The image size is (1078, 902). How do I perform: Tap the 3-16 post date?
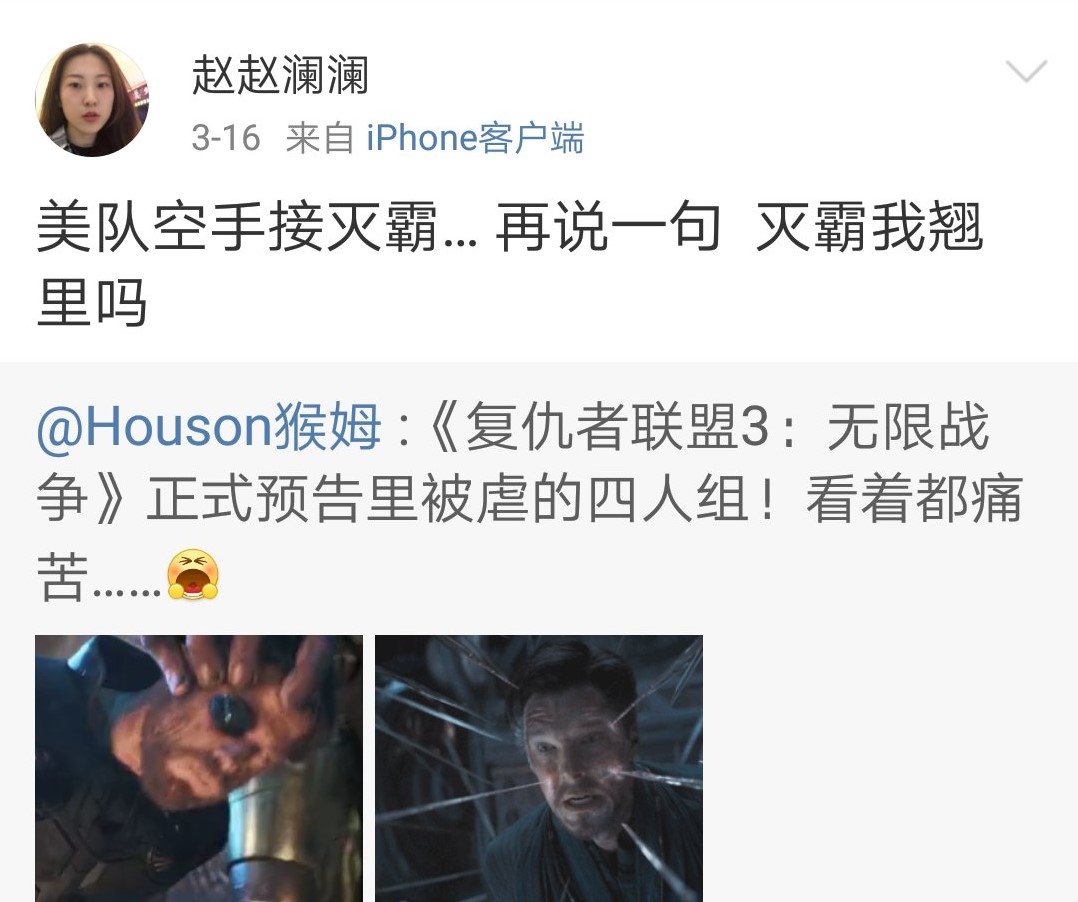[226, 138]
